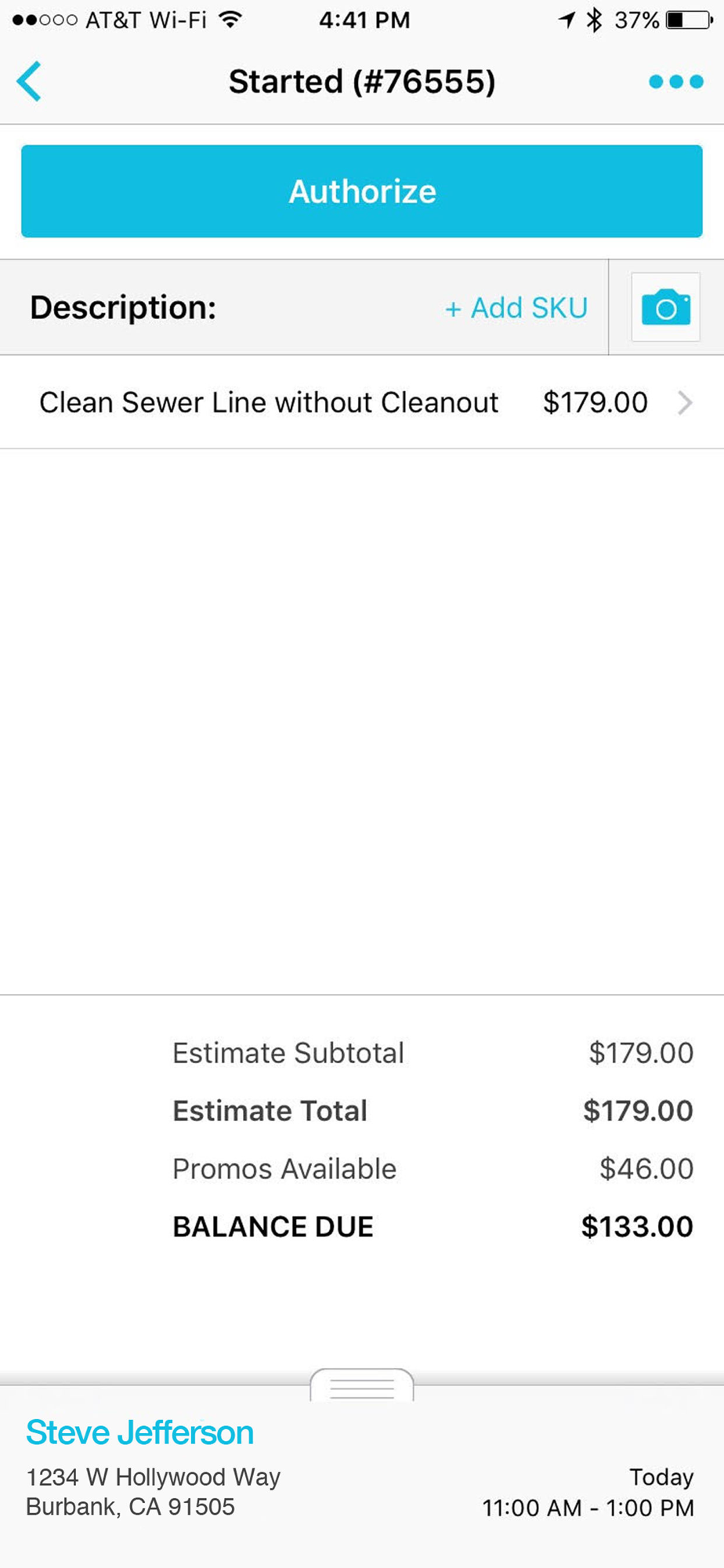Tap the Started (#76555) title
This screenshot has width=724, height=1568.
click(x=362, y=82)
